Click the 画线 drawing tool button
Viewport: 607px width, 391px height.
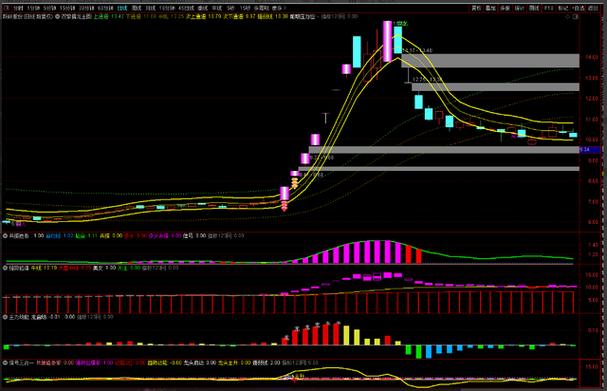[534, 8]
